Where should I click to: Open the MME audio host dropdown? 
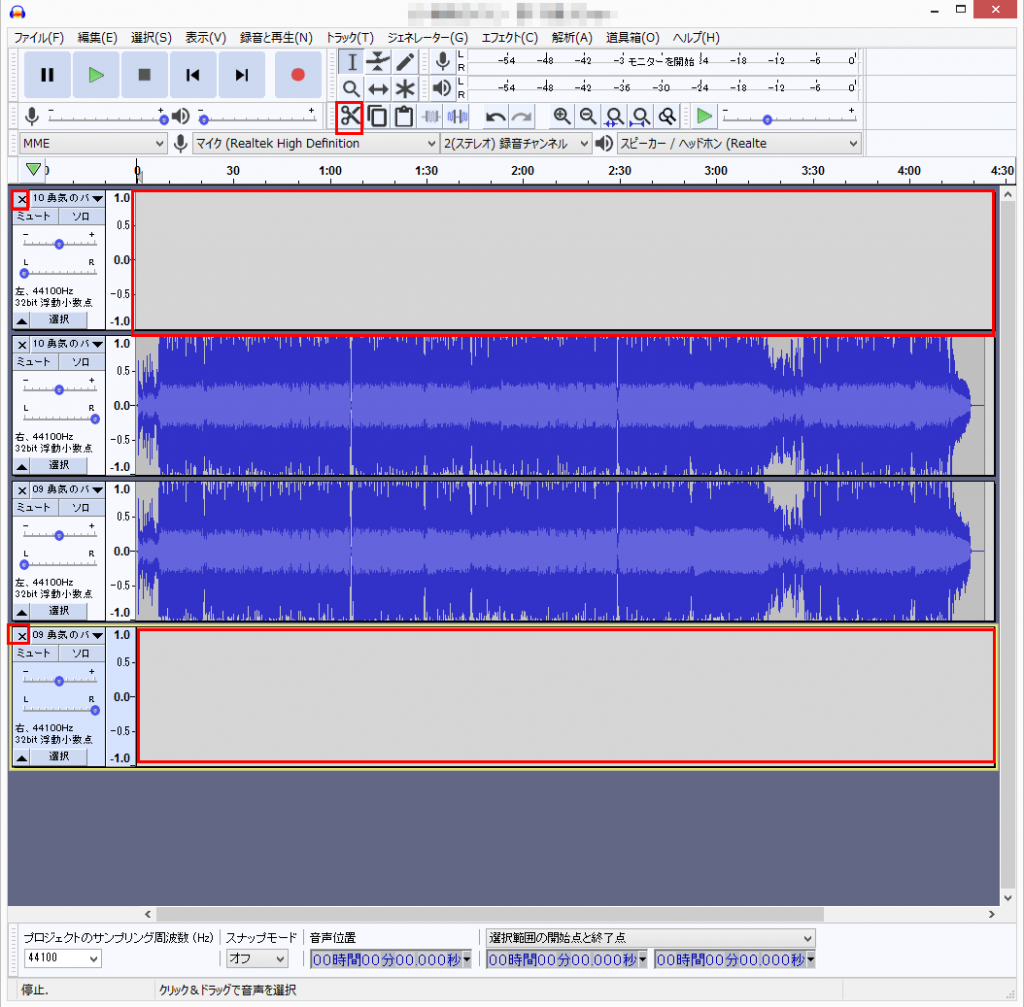coord(93,144)
